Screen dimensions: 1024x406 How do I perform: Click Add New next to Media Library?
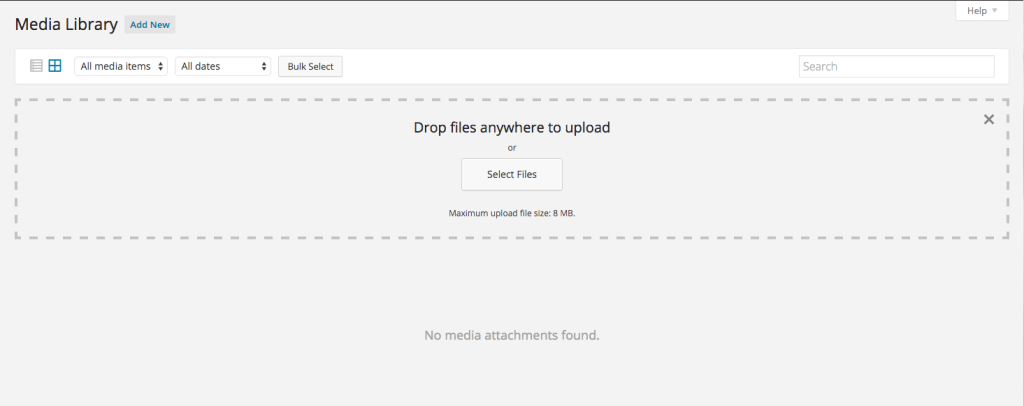[x=151, y=24]
